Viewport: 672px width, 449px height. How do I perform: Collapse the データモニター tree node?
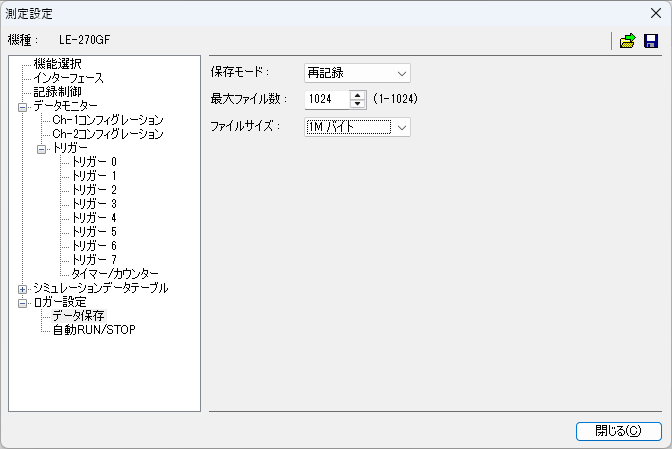[x=22, y=106]
